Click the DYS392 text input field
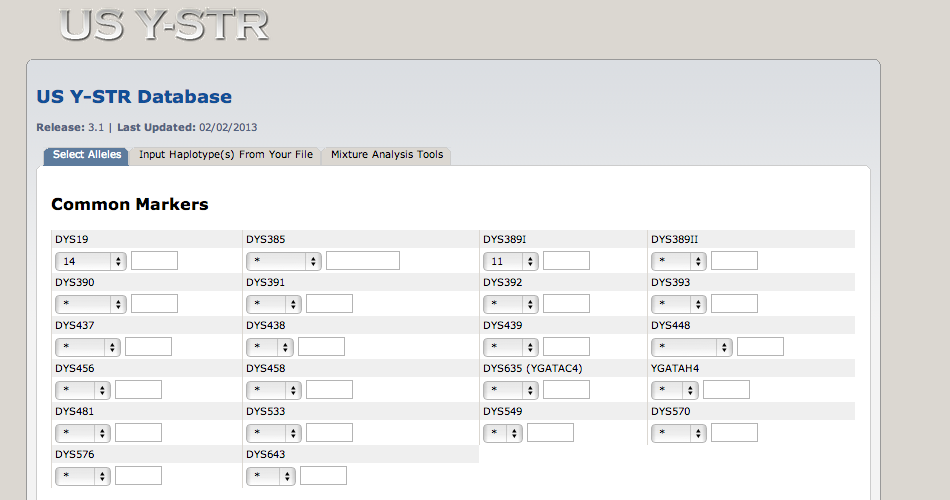This screenshot has width=950, height=500. click(x=566, y=304)
